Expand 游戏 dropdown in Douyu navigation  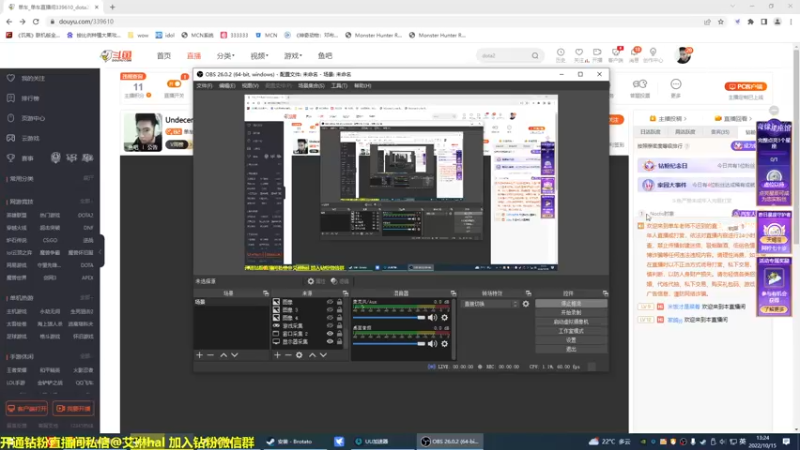[293, 56]
